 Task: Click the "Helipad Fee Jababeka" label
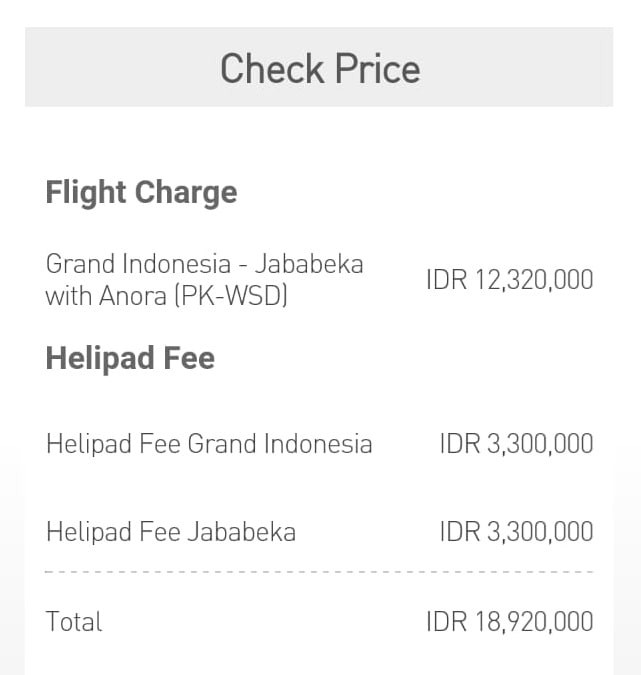coord(171,531)
